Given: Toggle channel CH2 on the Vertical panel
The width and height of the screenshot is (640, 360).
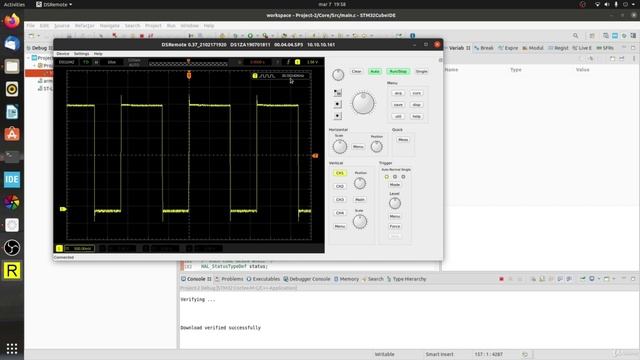Looking at the screenshot, I should point(340,186).
